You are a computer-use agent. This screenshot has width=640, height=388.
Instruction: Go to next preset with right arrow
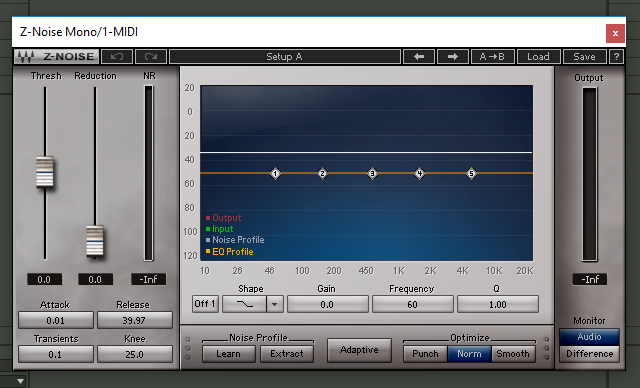[x=453, y=57]
